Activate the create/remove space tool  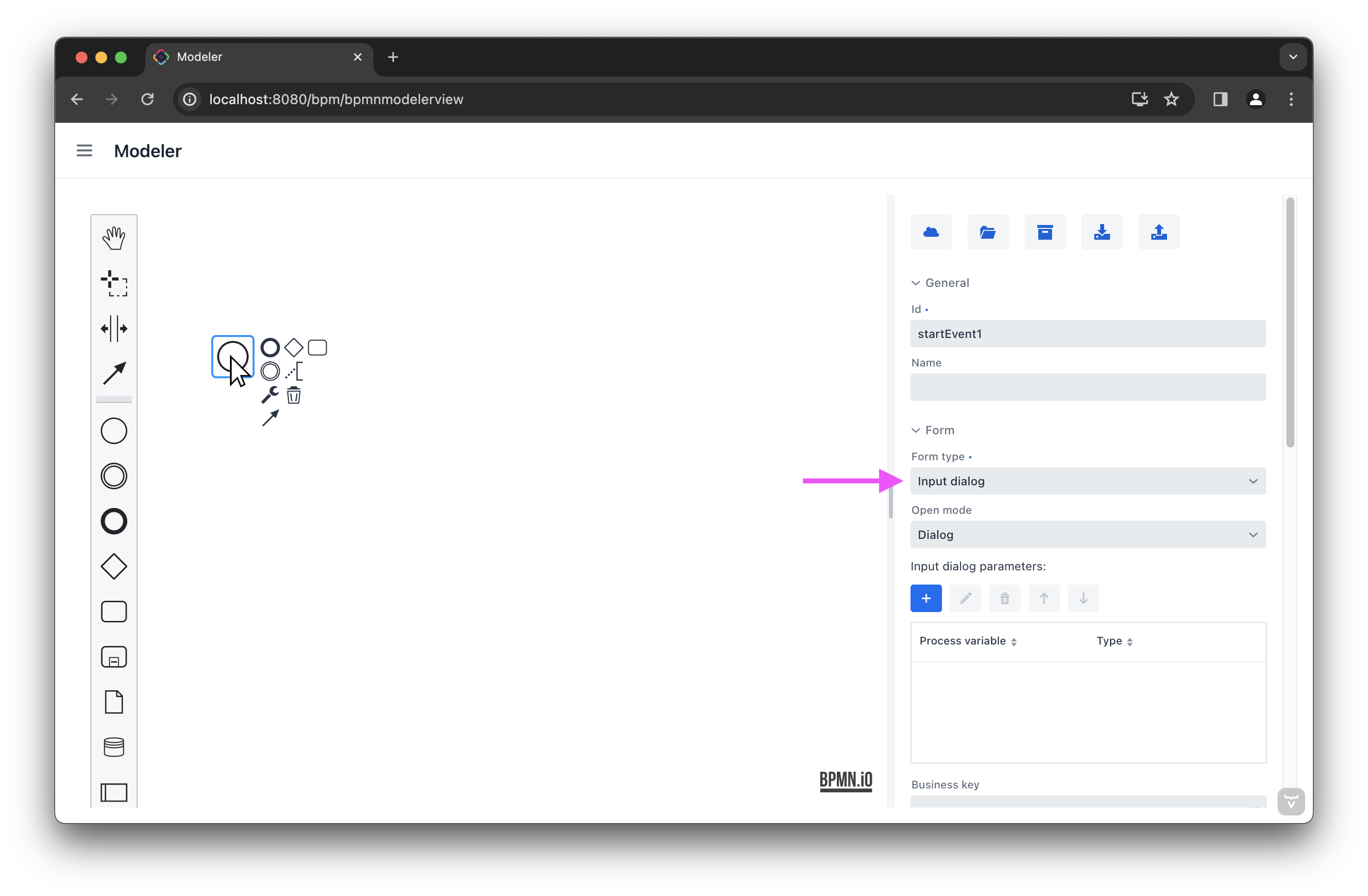(114, 328)
